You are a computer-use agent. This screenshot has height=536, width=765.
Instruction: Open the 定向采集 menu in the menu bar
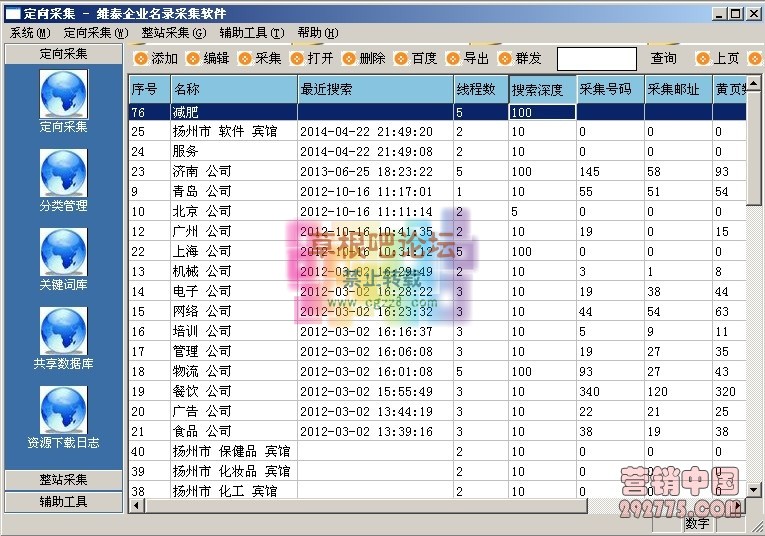96,33
